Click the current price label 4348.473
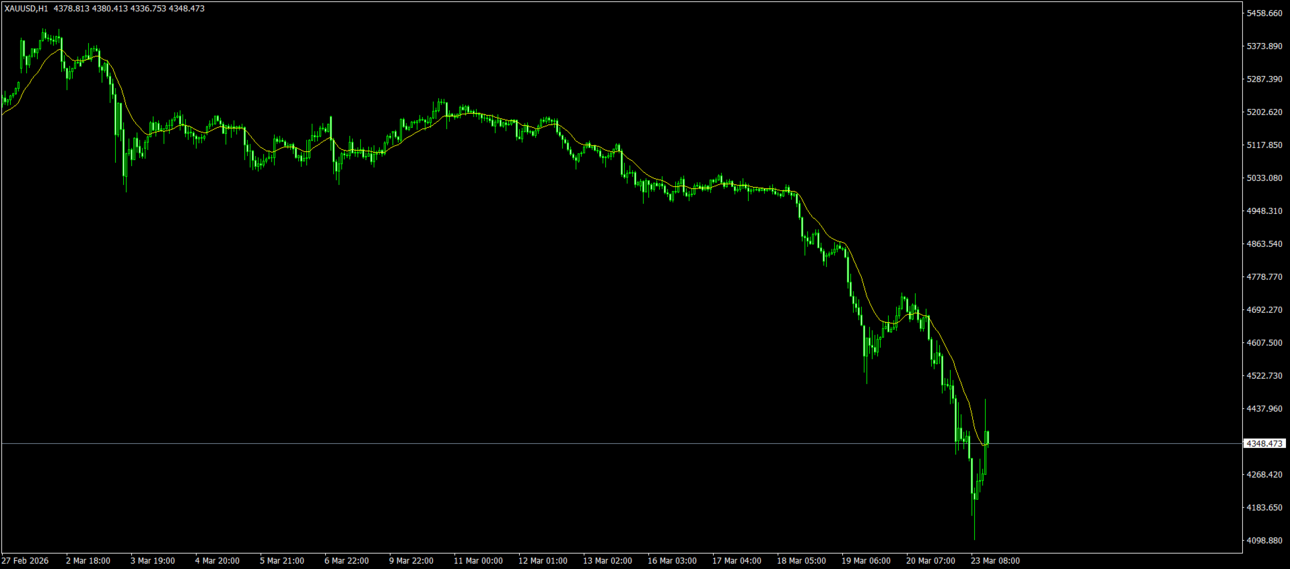1290x569 pixels. 1265,443
